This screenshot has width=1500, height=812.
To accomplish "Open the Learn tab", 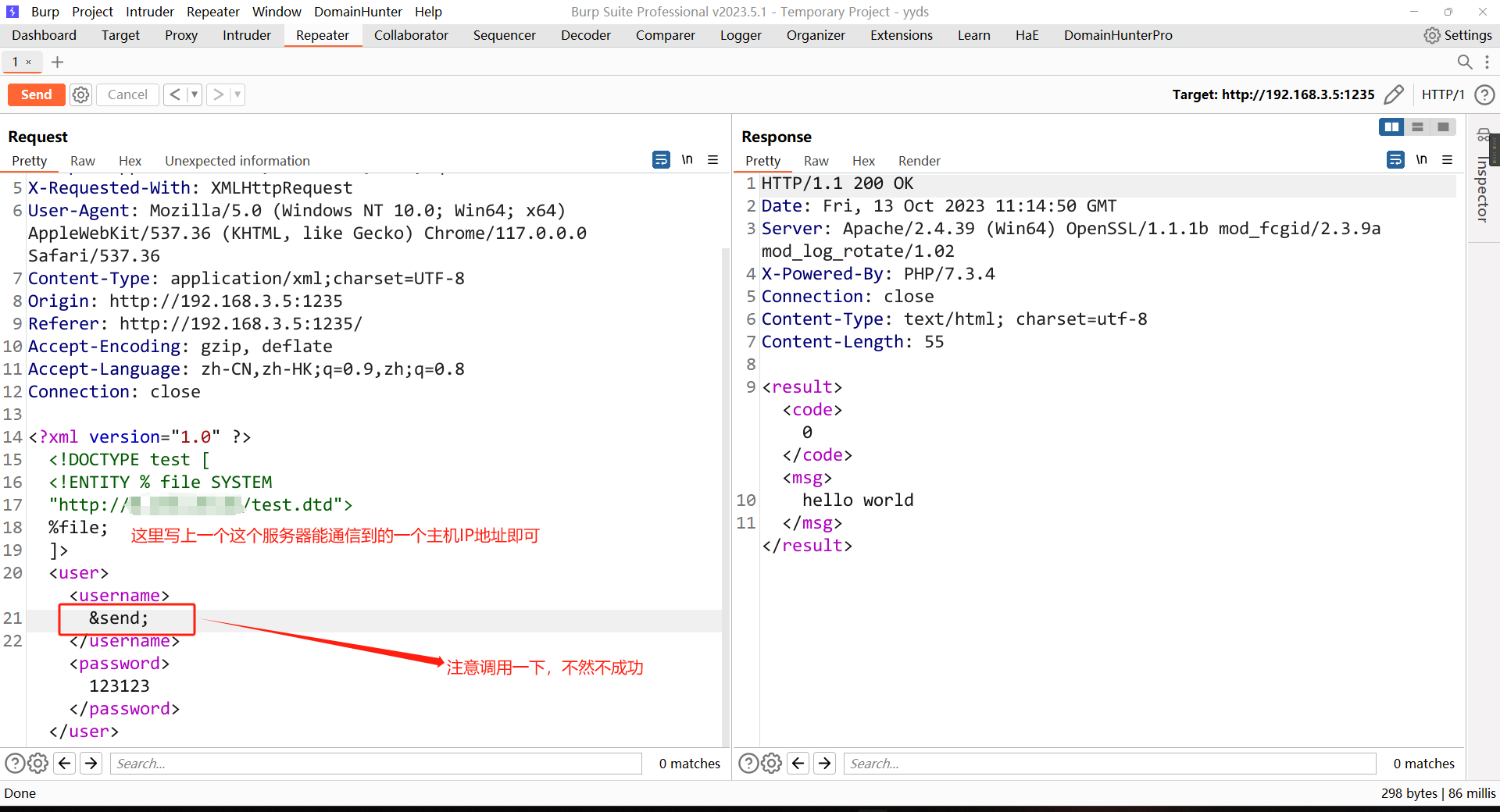I will [x=973, y=35].
